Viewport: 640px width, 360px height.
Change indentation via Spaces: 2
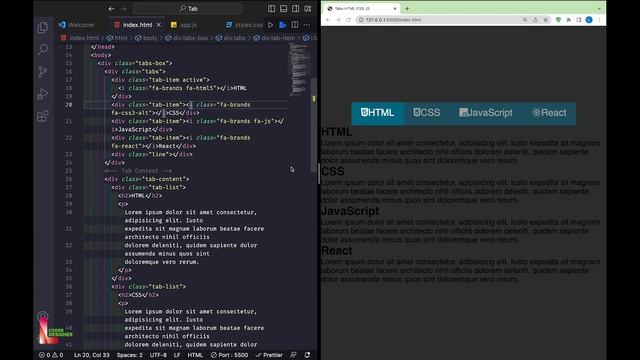[x=130, y=355]
